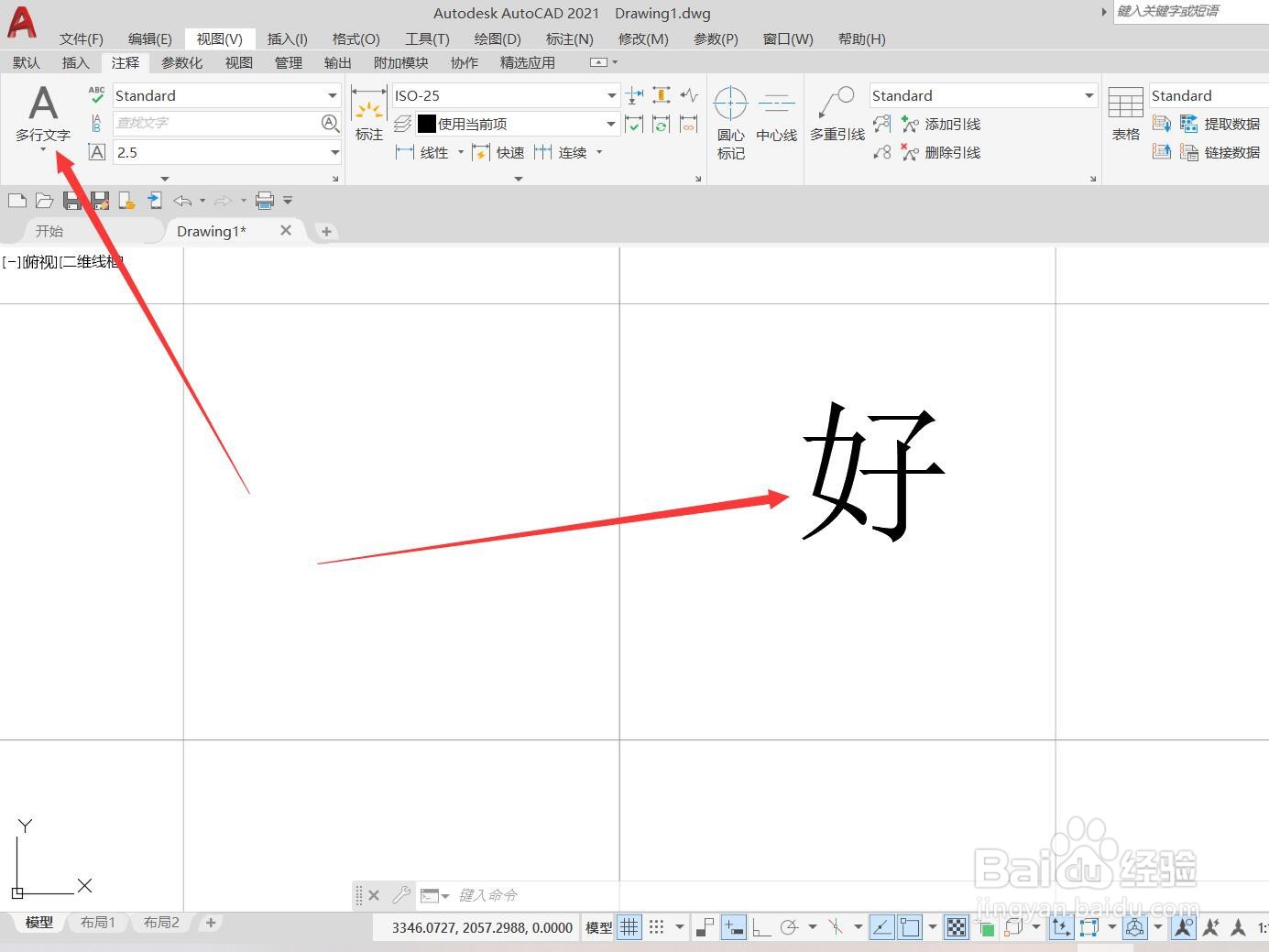
Task: Open the text height 2.5 dropdown
Action: 334,152
